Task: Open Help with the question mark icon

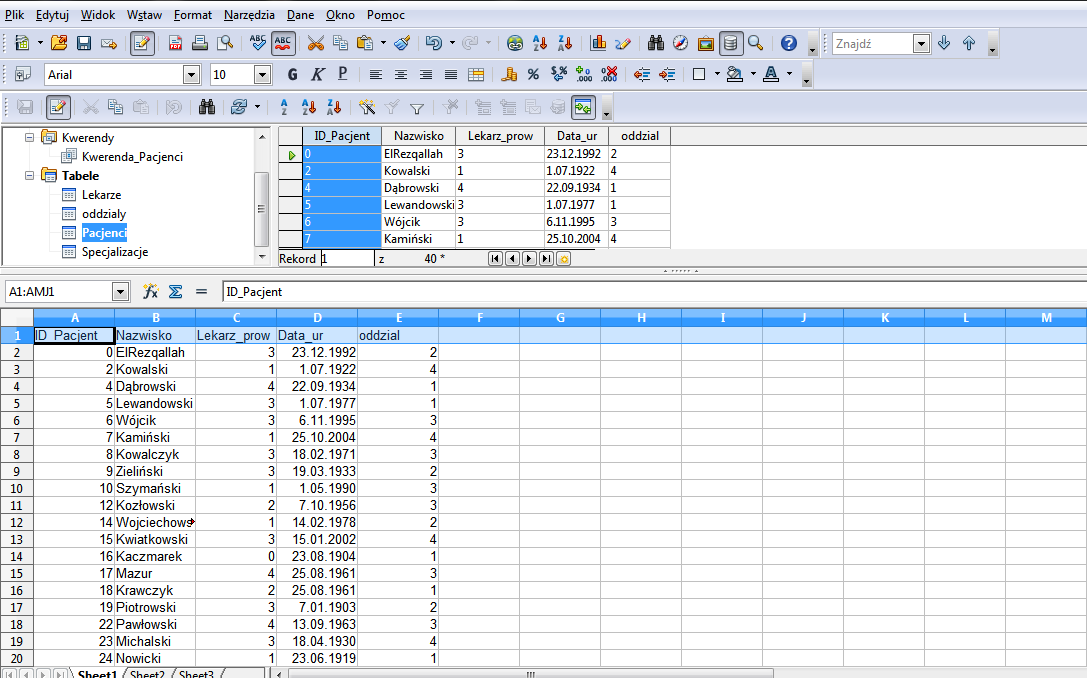Action: [789, 44]
